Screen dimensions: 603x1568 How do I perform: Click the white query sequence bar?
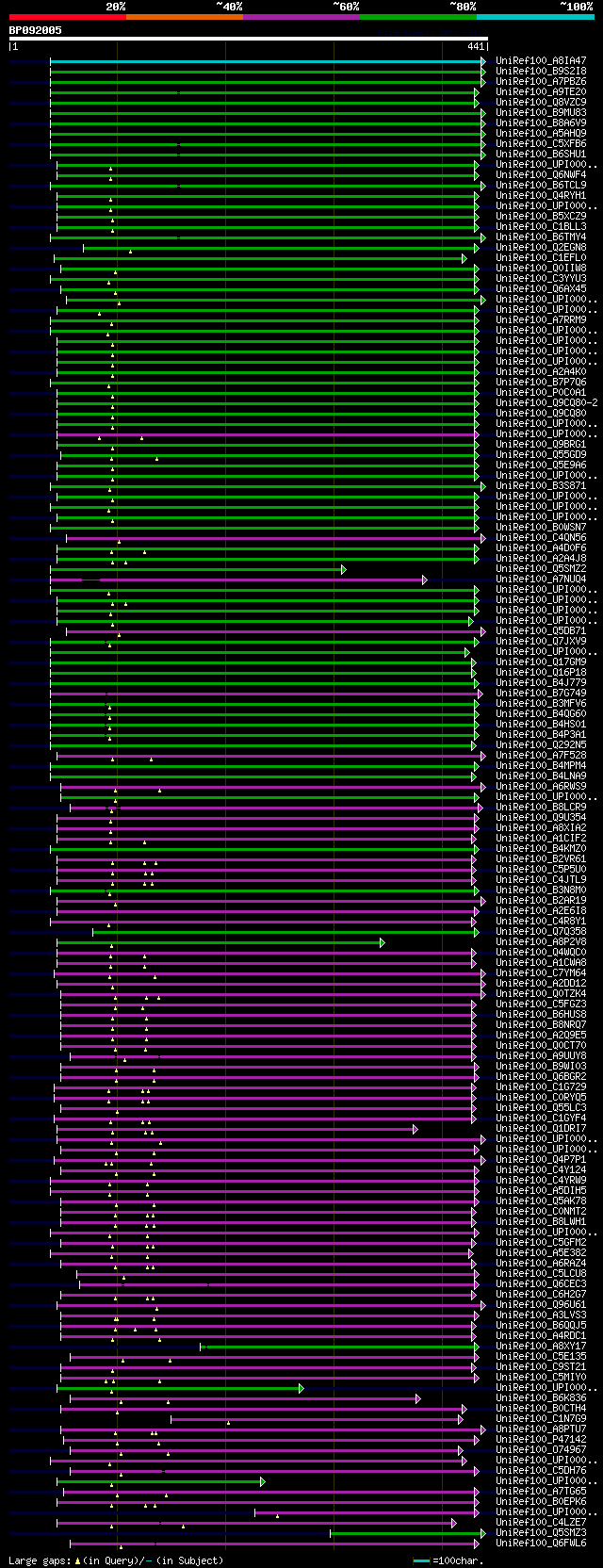[x=249, y=39]
